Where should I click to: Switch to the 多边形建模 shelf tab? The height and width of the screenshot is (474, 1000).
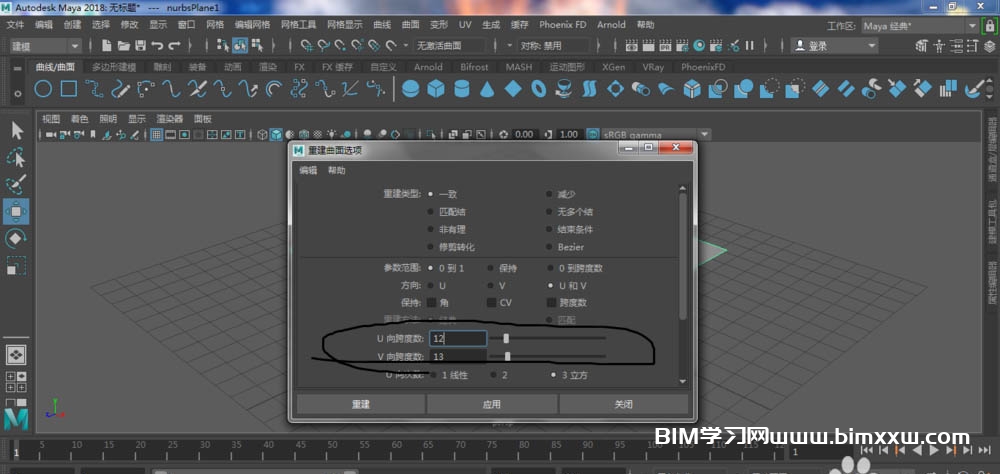113,67
